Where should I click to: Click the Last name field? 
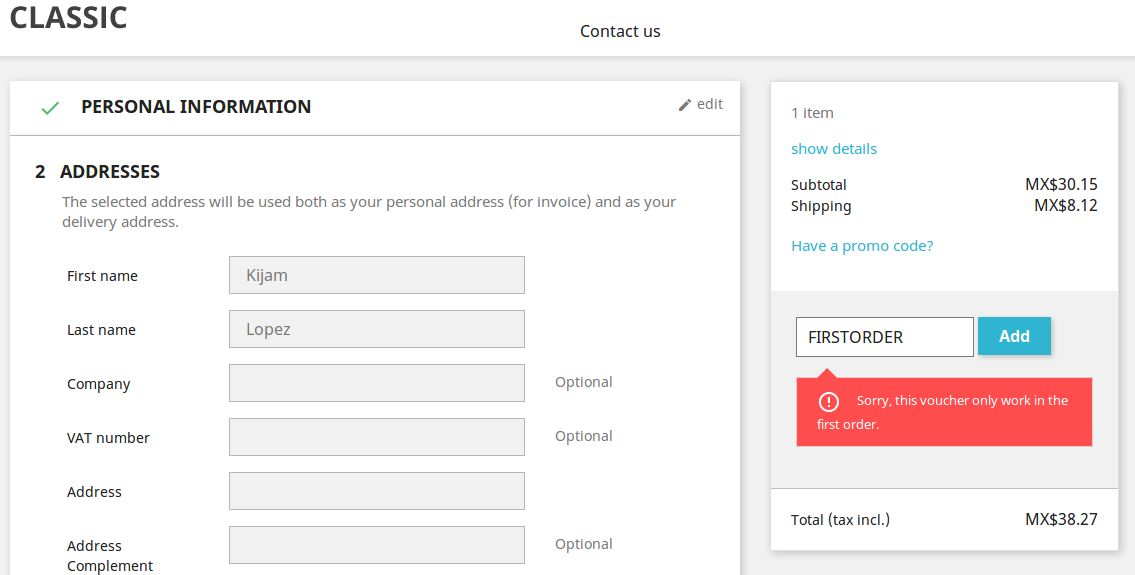click(x=376, y=329)
